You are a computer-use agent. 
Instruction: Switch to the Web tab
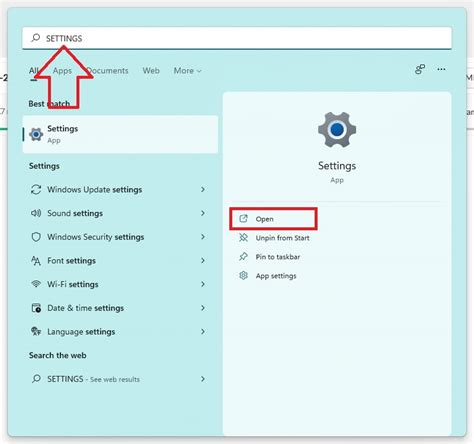[151, 71]
